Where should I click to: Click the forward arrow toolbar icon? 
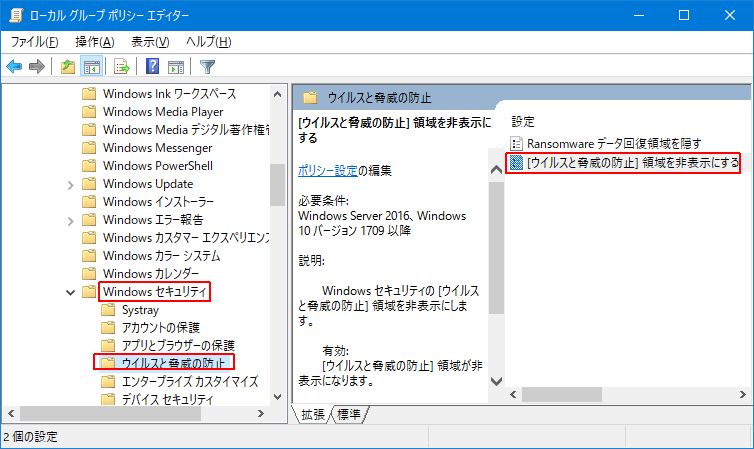point(37,67)
